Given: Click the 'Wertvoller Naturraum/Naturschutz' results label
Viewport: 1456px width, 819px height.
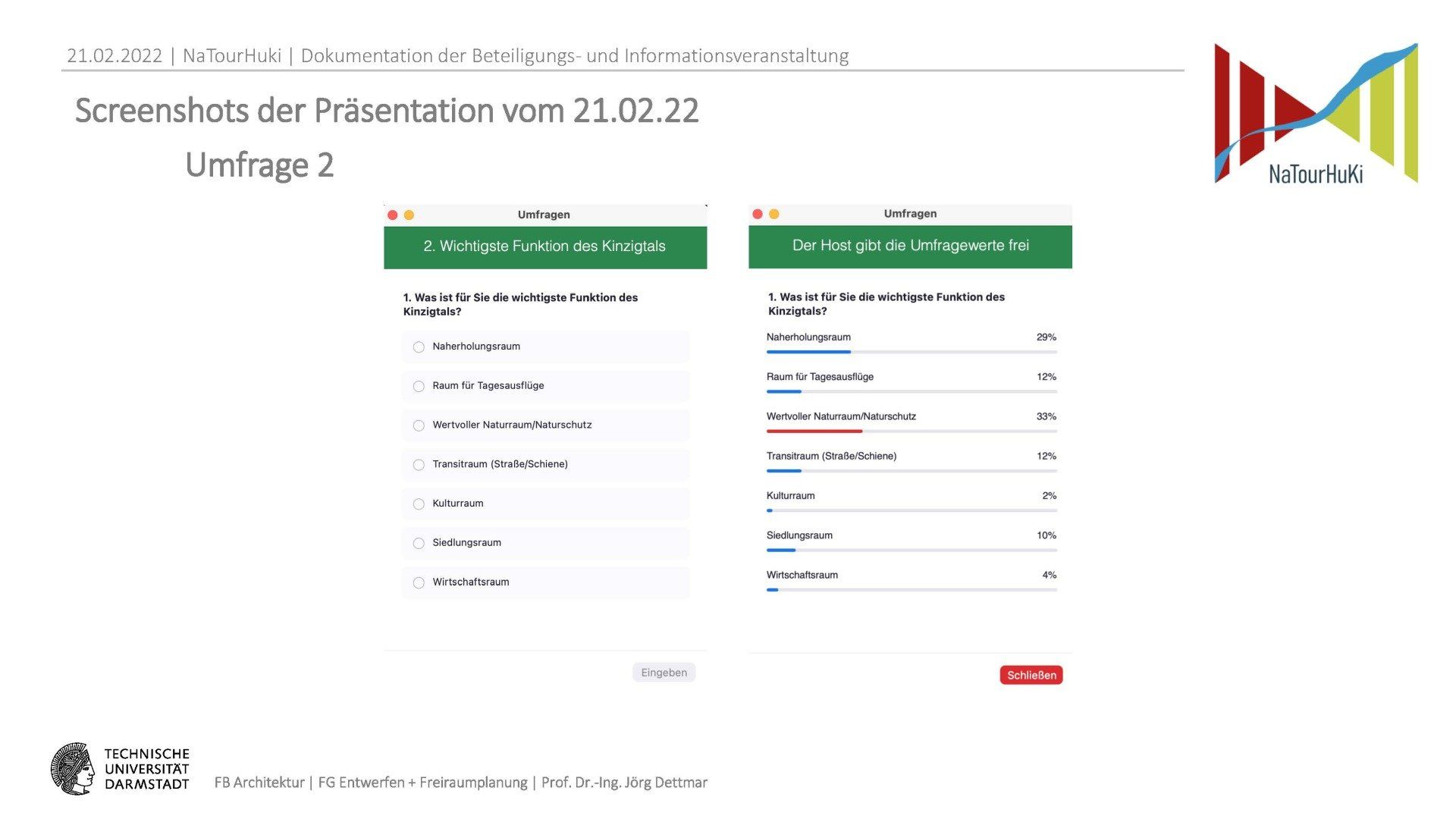Looking at the screenshot, I should [x=841, y=416].
